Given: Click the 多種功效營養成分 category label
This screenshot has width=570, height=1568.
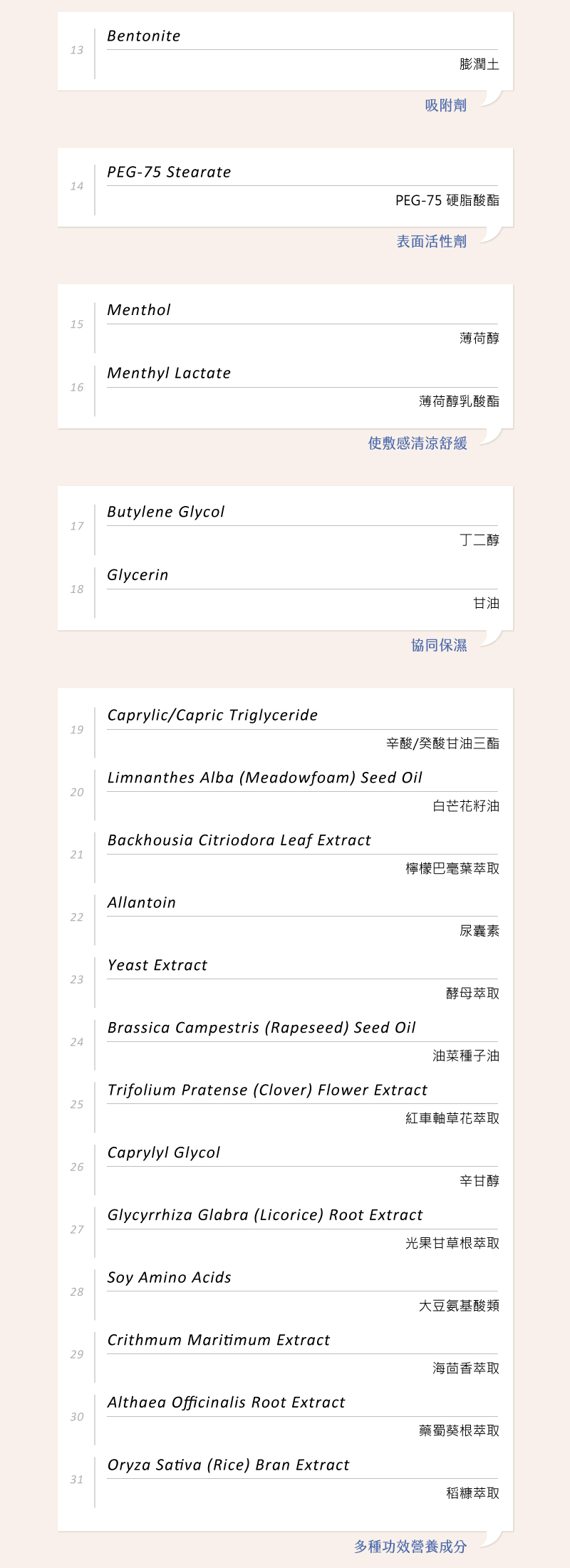Looking at the screenshot, I should click(410, 1547).
